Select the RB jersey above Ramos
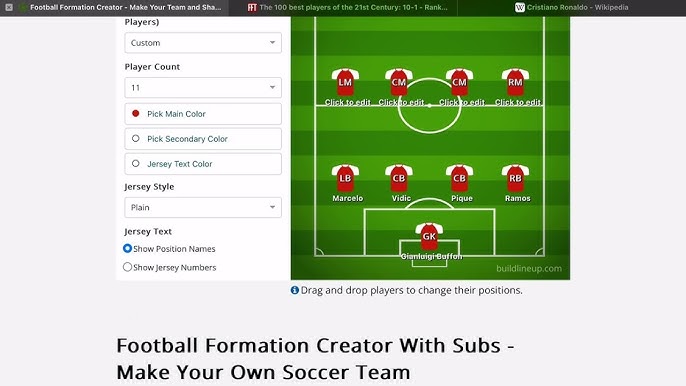This screenshot has height=386, width=686. [515, 178]
